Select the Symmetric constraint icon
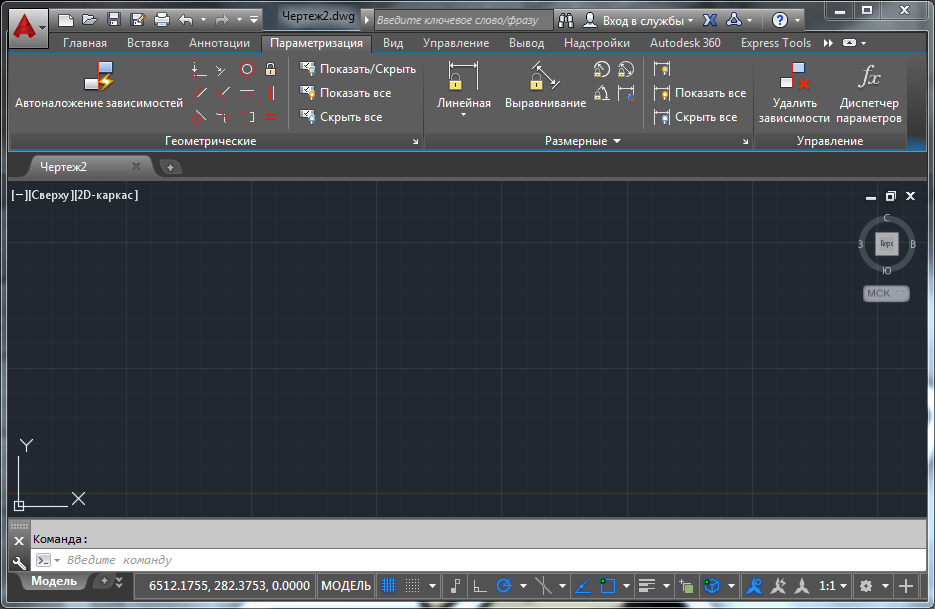Image resolution: width=935 pixels, height=609 pixels. [247, 117]
